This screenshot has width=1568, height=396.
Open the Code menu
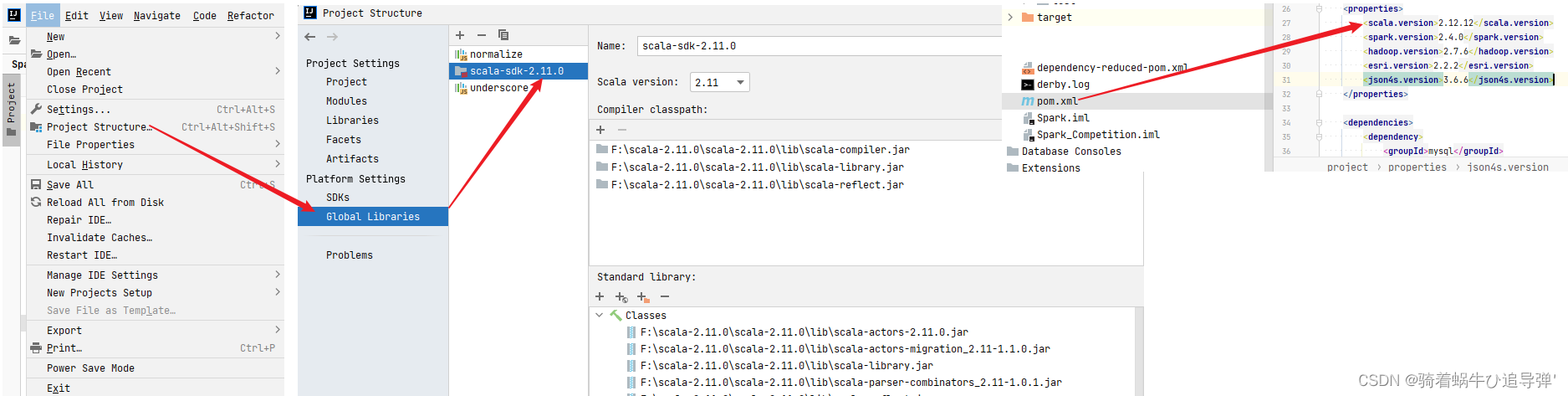pos(205,15)
